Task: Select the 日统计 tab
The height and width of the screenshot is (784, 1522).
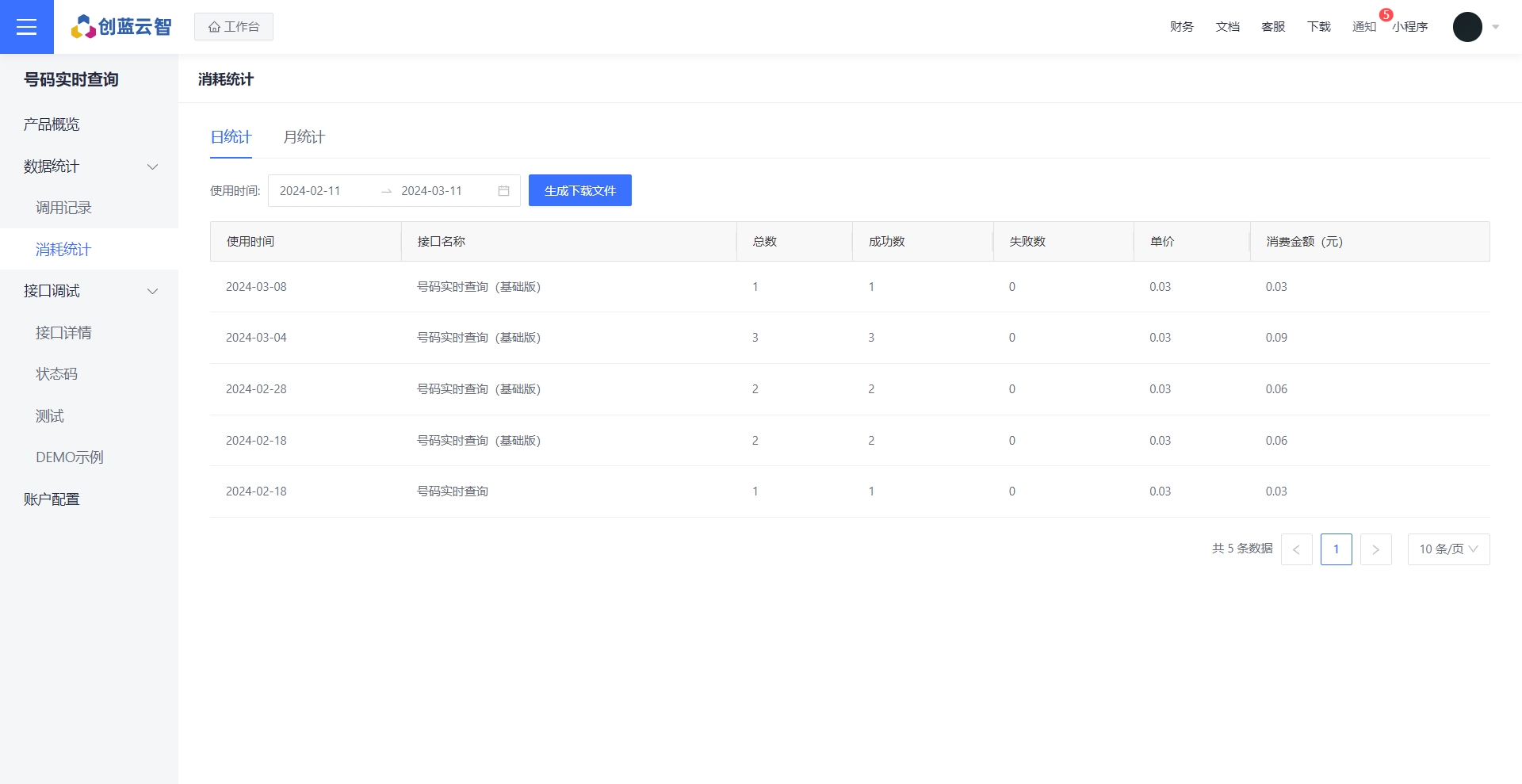Action: click(x=231, y=137)
